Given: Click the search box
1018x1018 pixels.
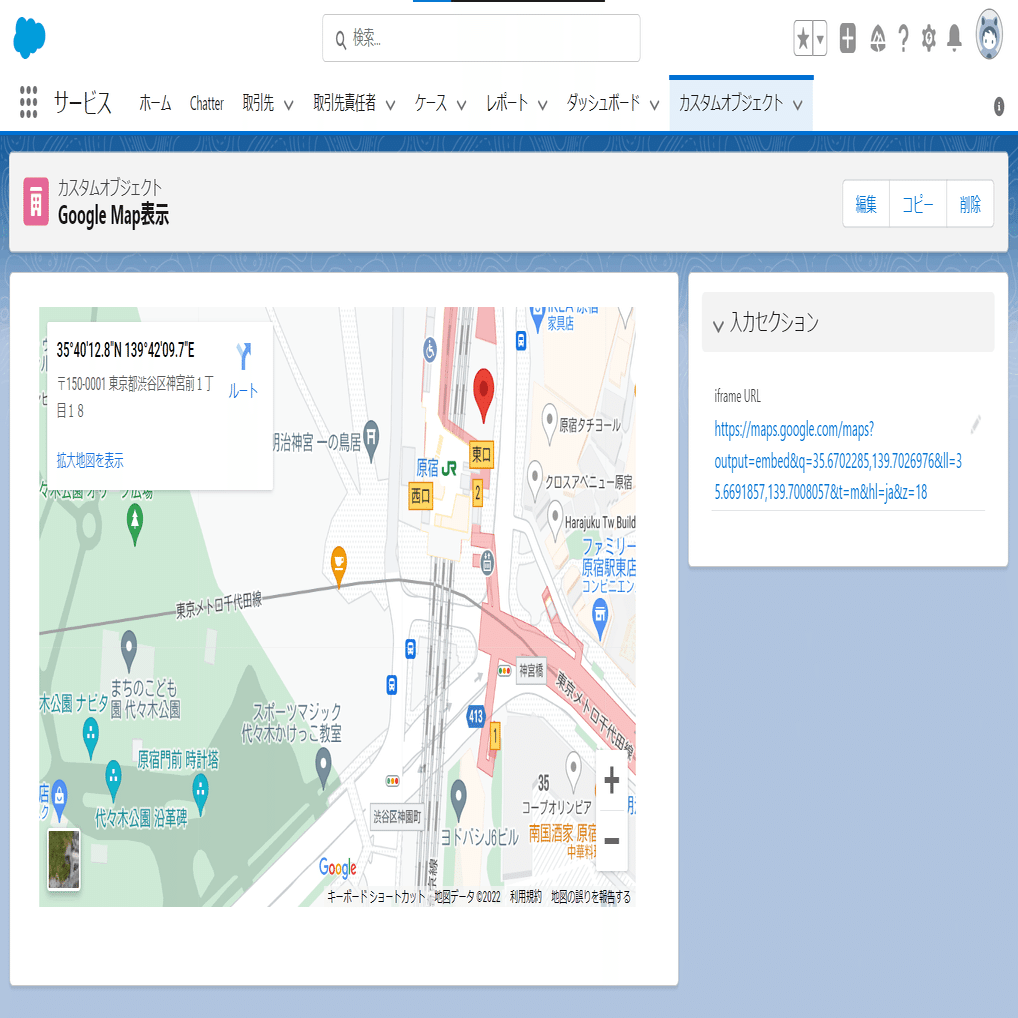Looking at the screenshot, I should coord(481,38).
